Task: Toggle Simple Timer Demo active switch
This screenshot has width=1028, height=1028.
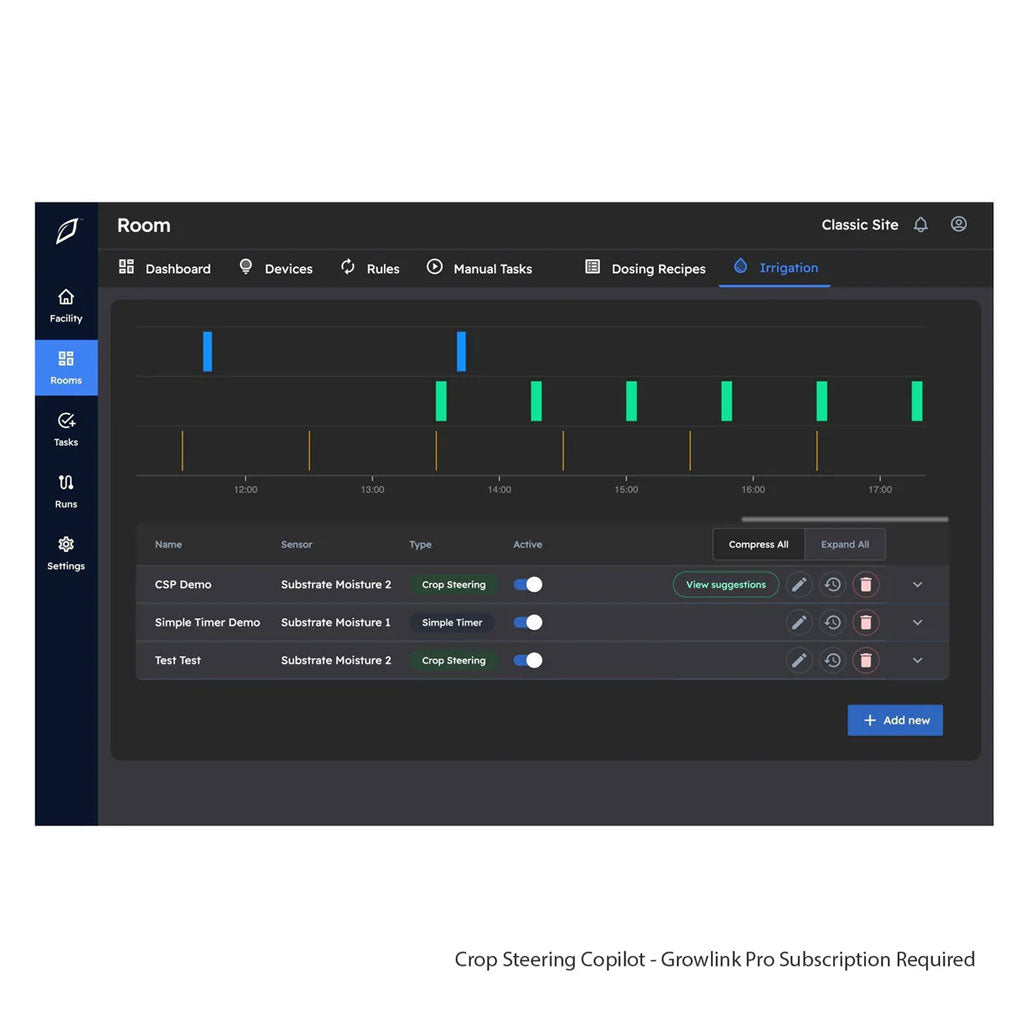Action: [x=528, y=623]
